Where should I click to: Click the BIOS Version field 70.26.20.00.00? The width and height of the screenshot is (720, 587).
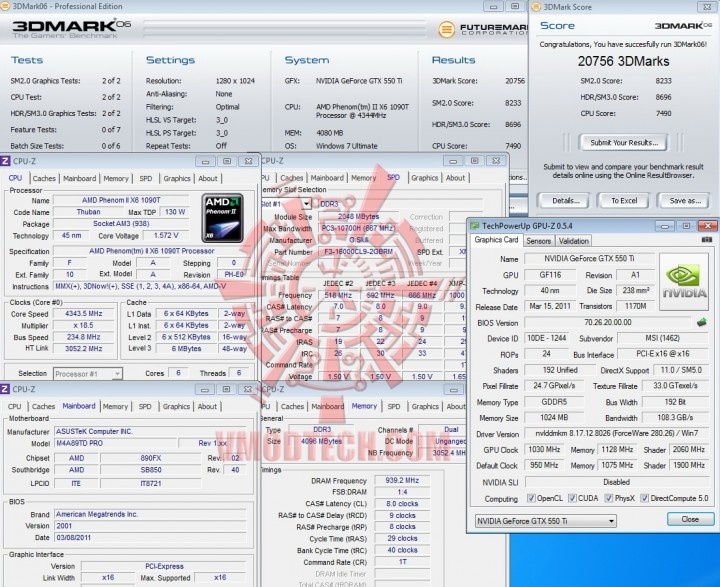coord(608,322)
